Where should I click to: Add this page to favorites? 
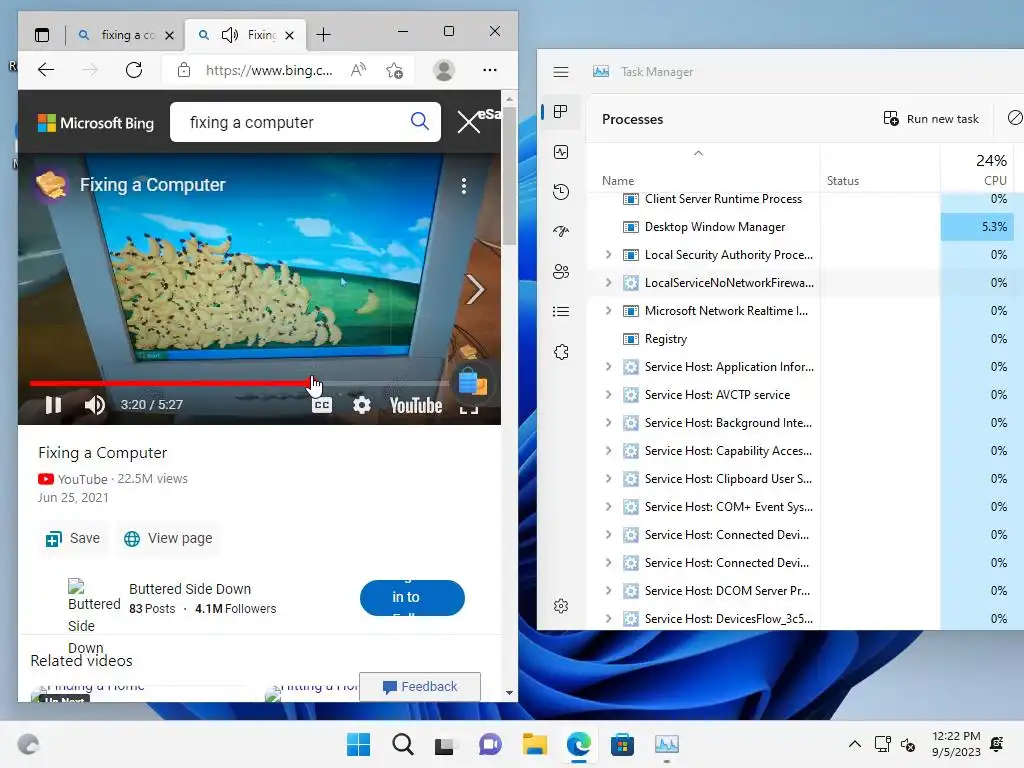[x=394, y=70]
